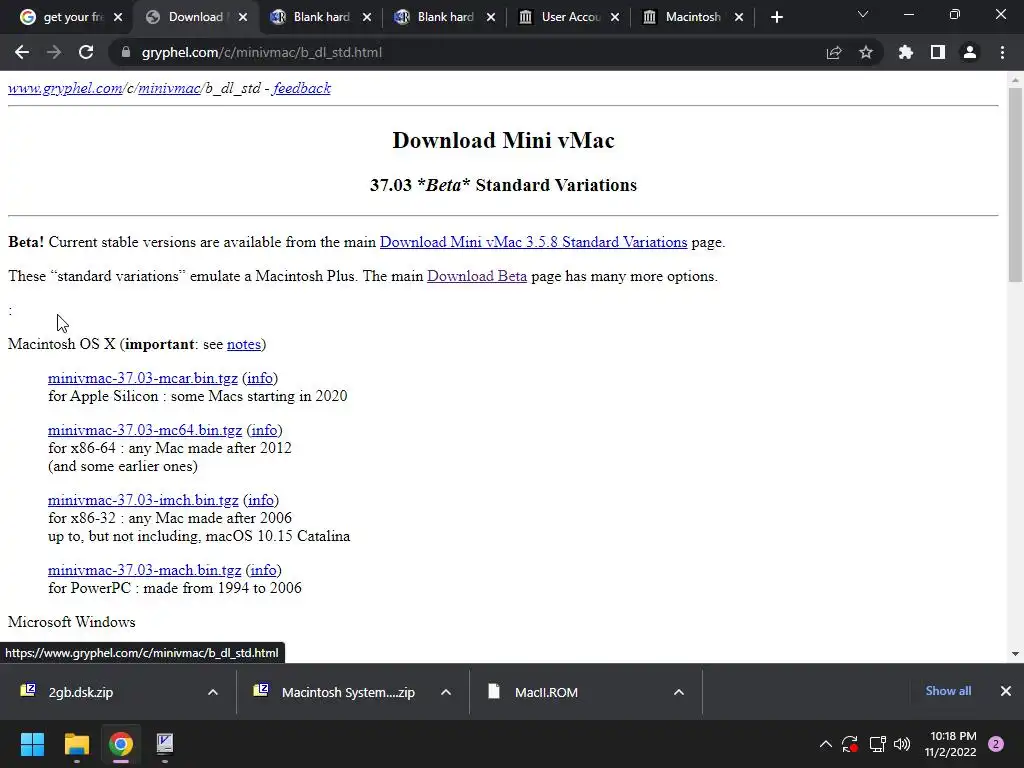Image resolution: width=1024 pixels, height=768 pixels.
Task: Click the scrollbar up arrow
Action: 1015,80
